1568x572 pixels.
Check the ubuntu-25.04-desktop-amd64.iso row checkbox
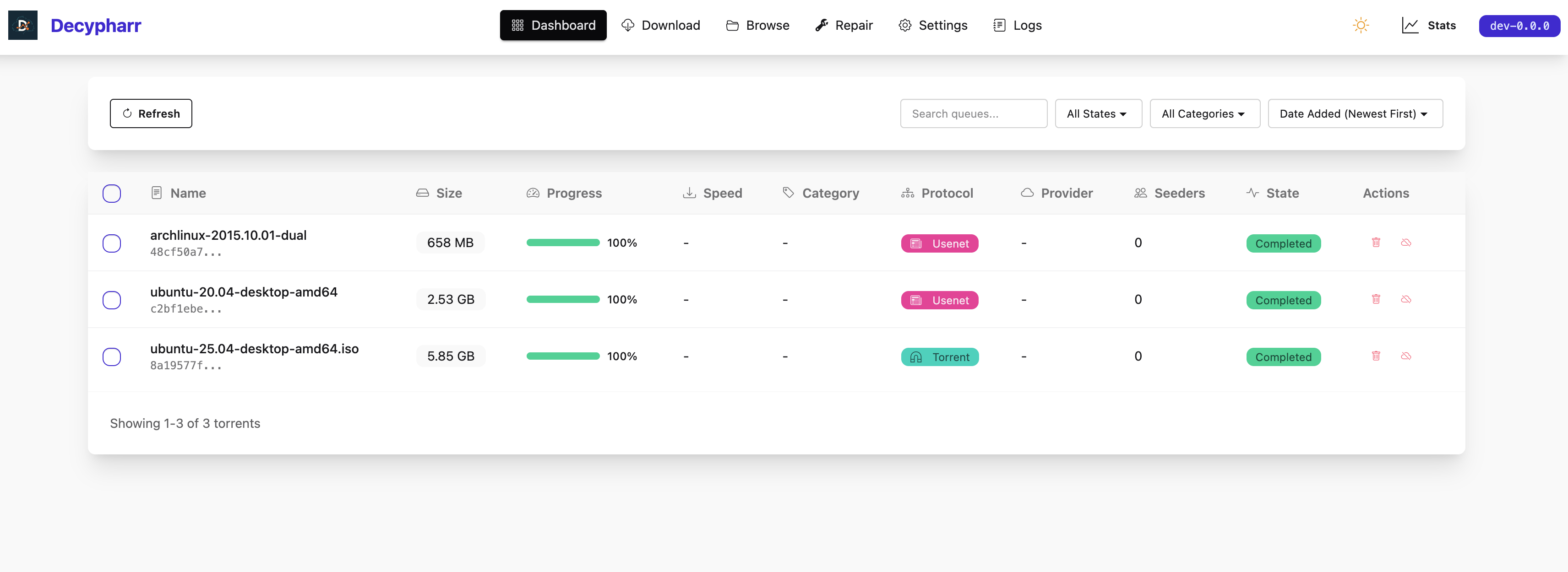point(111,356)
